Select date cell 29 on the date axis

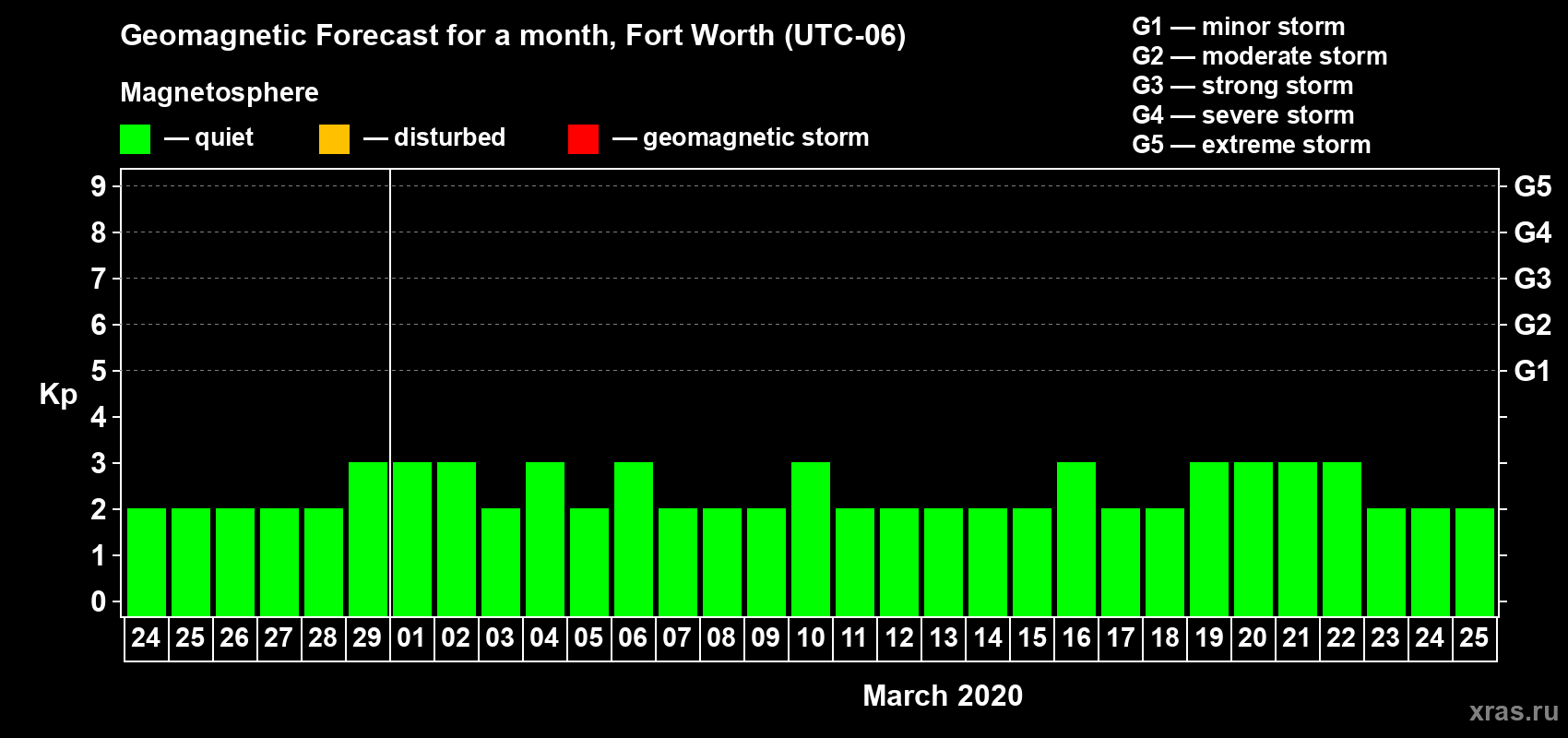coord(367,638)
